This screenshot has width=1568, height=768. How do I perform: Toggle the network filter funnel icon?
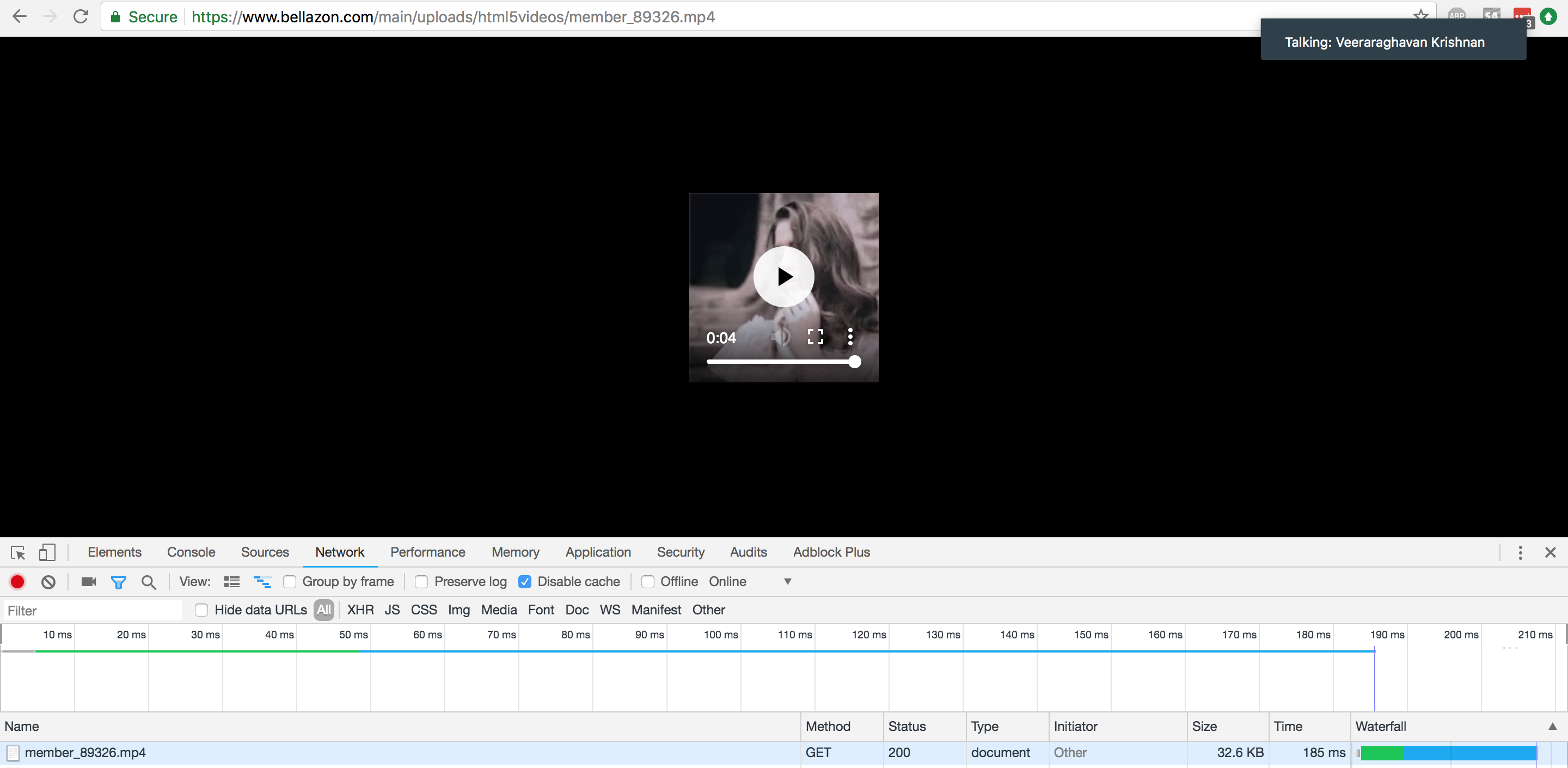[x=118, y=582]
